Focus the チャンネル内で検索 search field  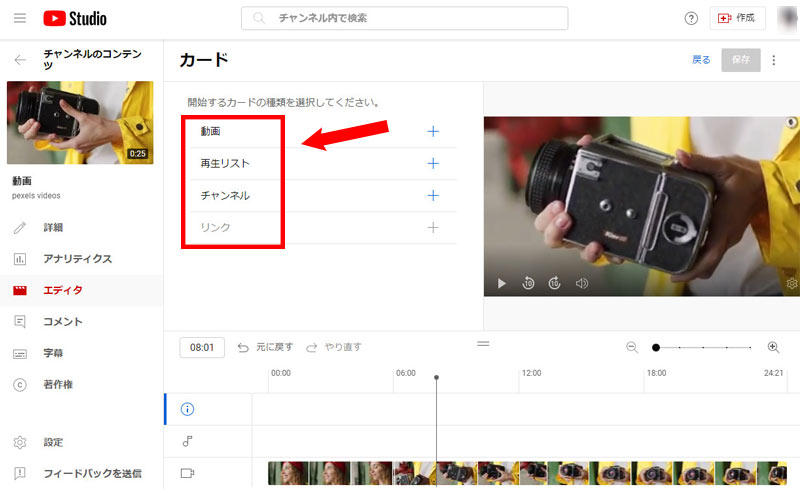[404, 18]
